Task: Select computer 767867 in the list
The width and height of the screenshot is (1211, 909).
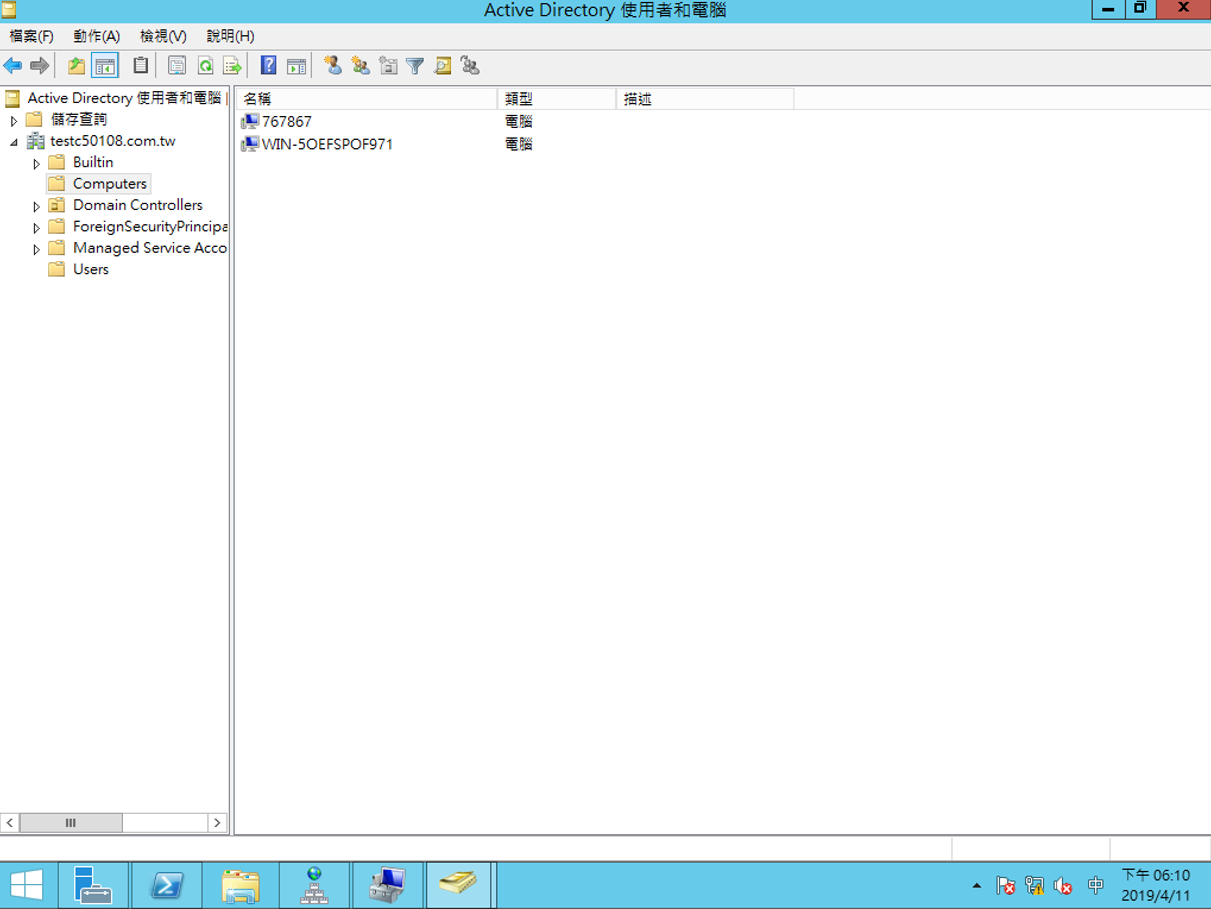Action: 286,122
